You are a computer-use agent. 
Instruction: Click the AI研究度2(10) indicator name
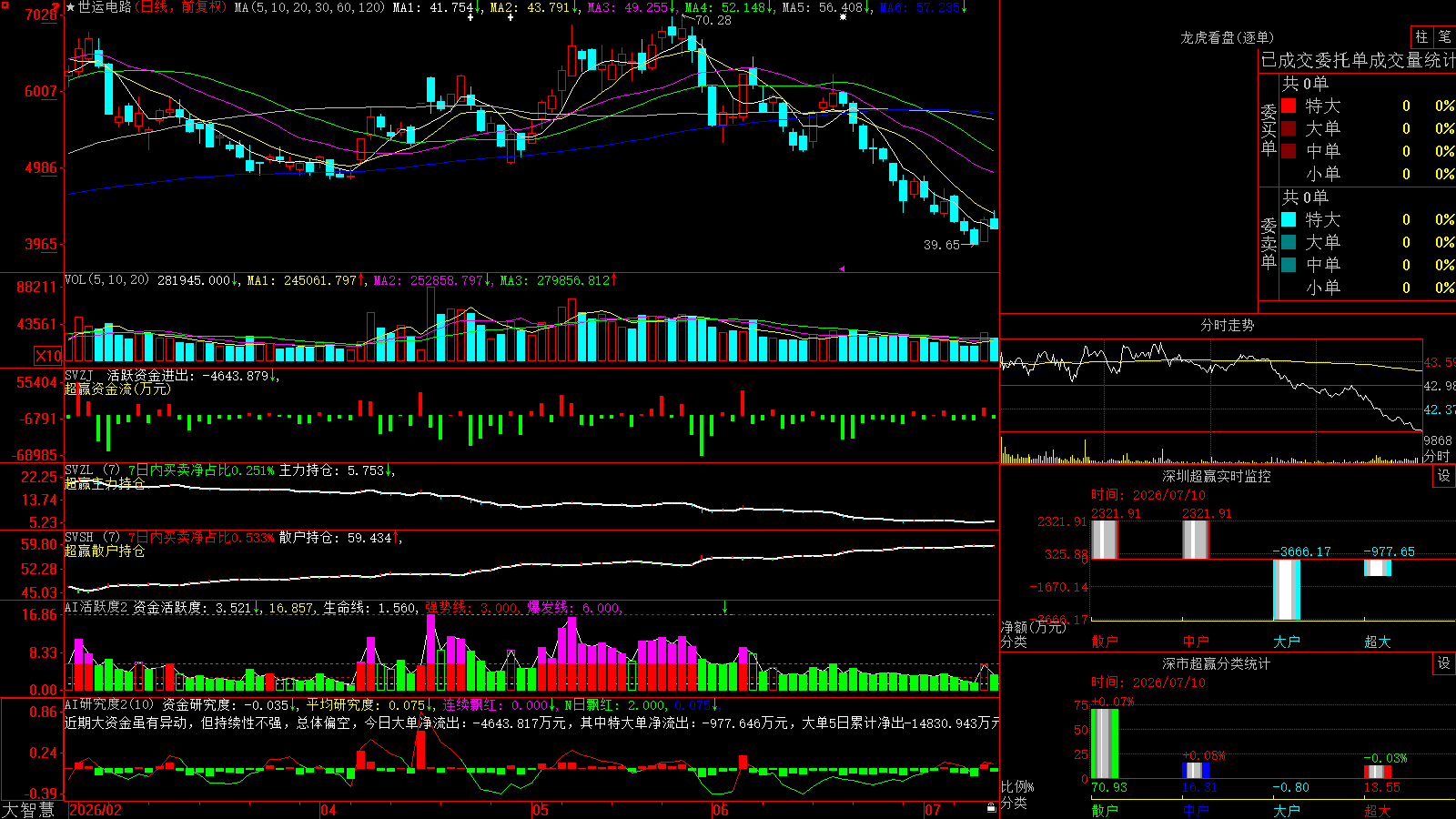point(110,704)
